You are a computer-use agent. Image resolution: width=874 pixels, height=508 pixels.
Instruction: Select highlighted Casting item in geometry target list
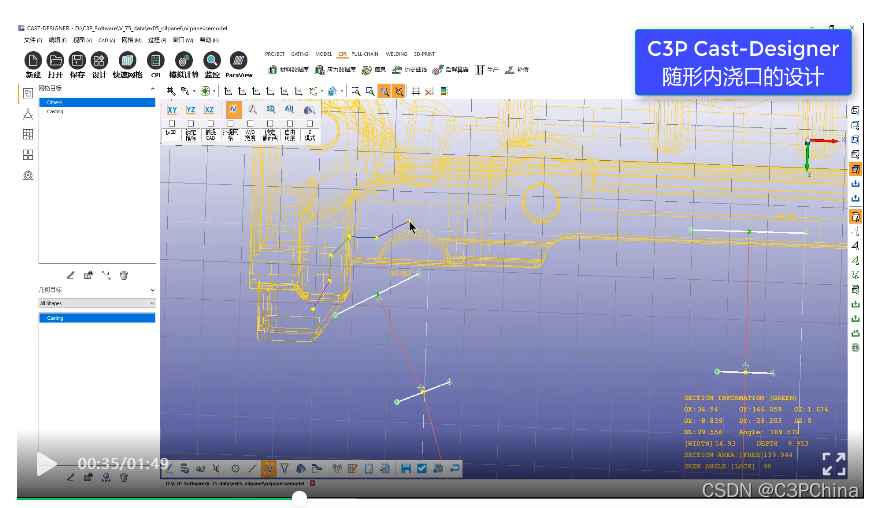(x=97, y=318)
